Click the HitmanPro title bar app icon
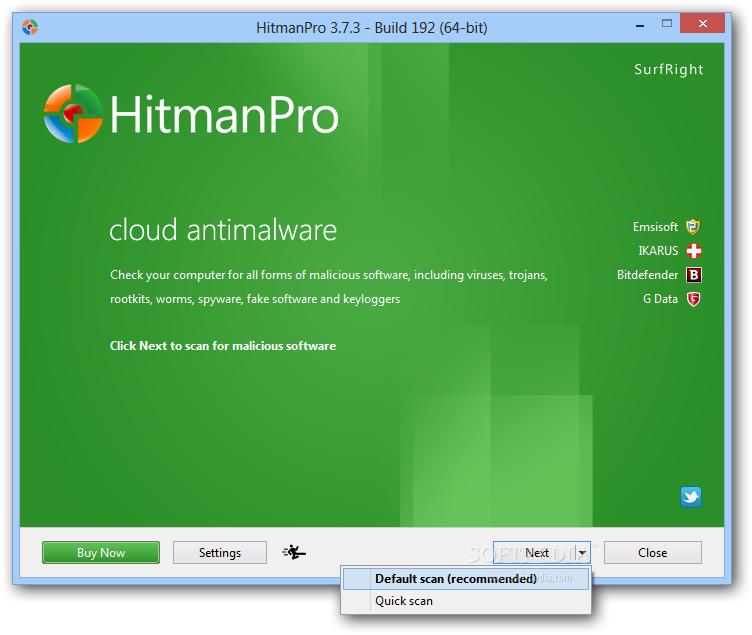752x635 pixels. 30,27
